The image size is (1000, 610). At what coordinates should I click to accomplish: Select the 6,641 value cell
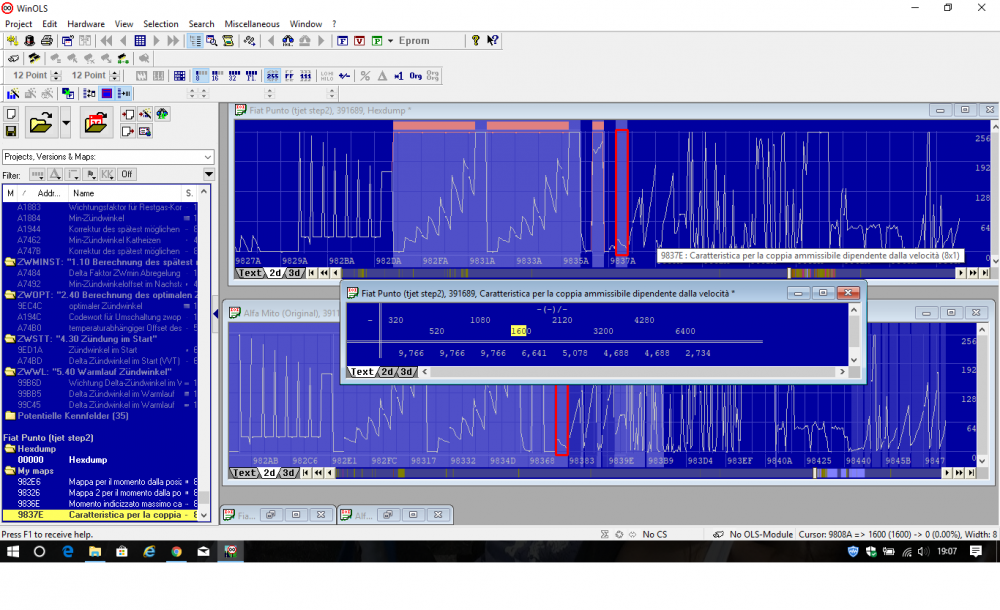(x=534, y=353)
